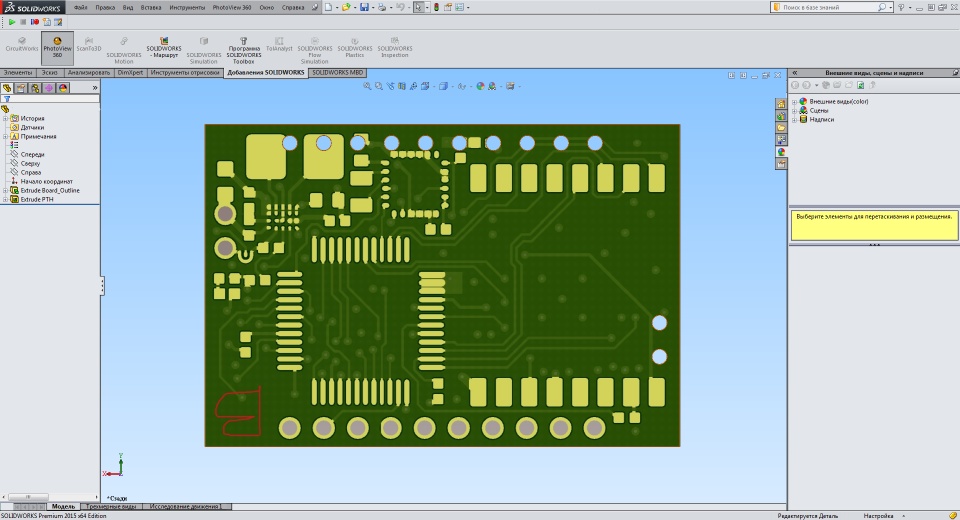This screenshot has height=520, width=960.
Task: Expand the Extrude Board_Outline node
Action: click(x=6, y=190)
